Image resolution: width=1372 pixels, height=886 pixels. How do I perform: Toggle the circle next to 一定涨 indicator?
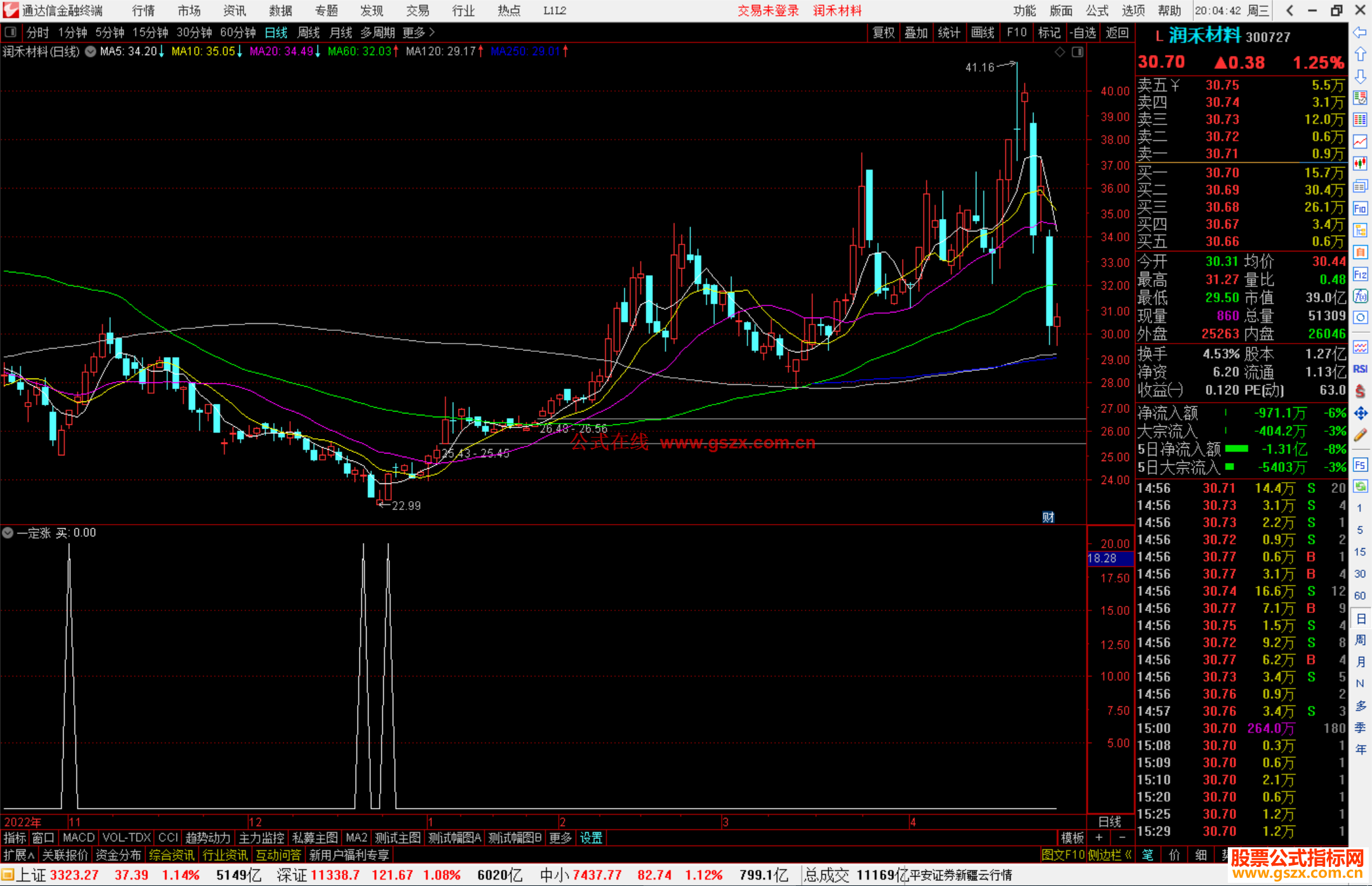point(8,533)
